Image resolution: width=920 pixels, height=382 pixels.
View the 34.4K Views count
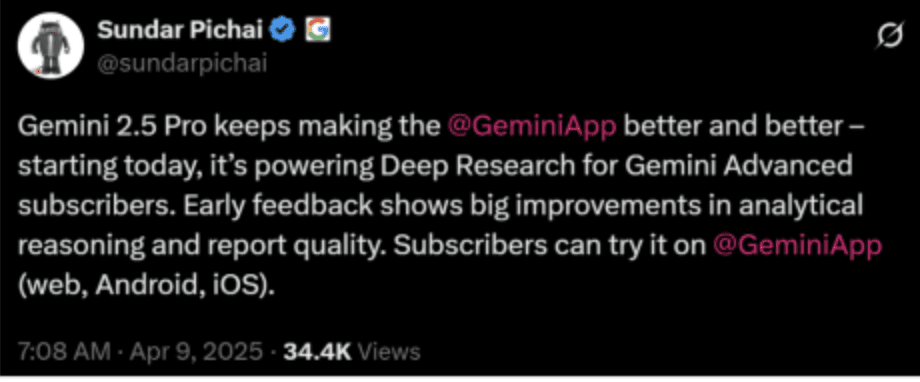[x=352, y=351]
